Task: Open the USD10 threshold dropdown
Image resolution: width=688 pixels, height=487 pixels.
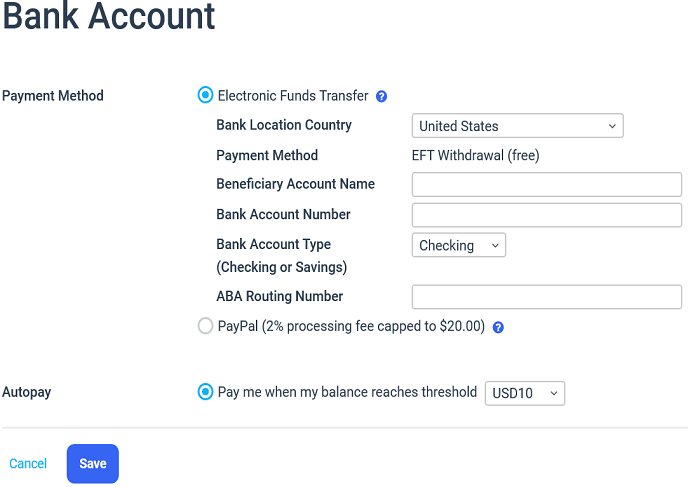Action: click(x=524, y=393)
